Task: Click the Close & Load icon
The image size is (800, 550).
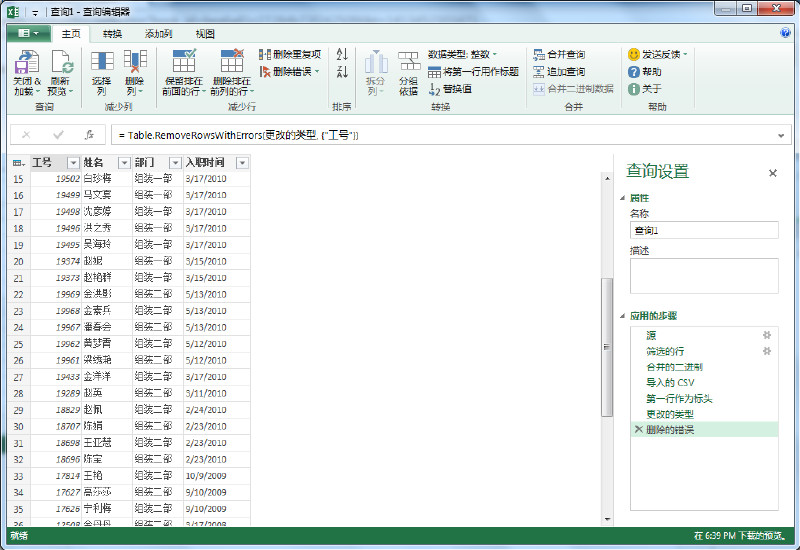Action: tap(27, 62)
